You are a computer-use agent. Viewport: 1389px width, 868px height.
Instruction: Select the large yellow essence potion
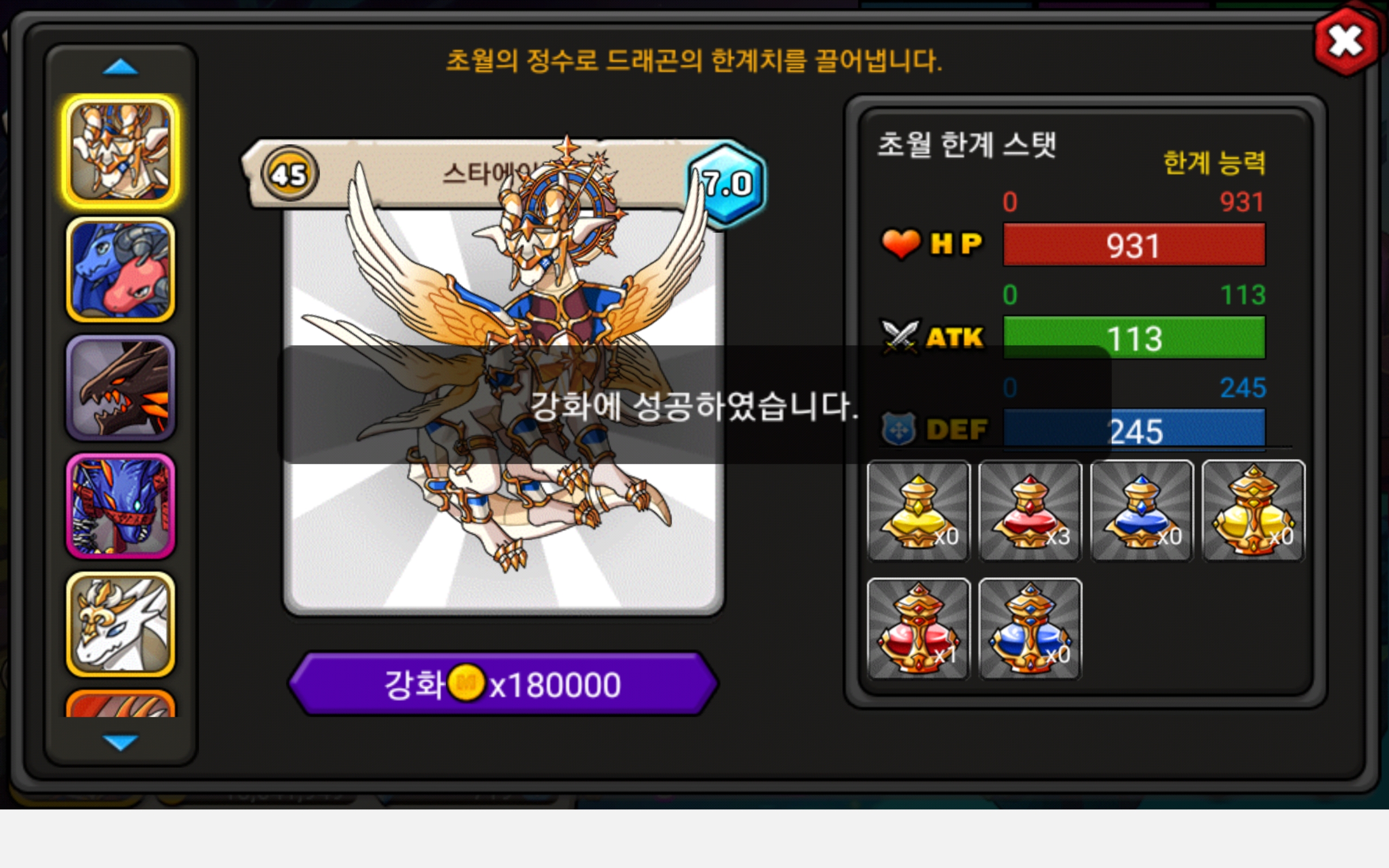[x=1253, y=510]
